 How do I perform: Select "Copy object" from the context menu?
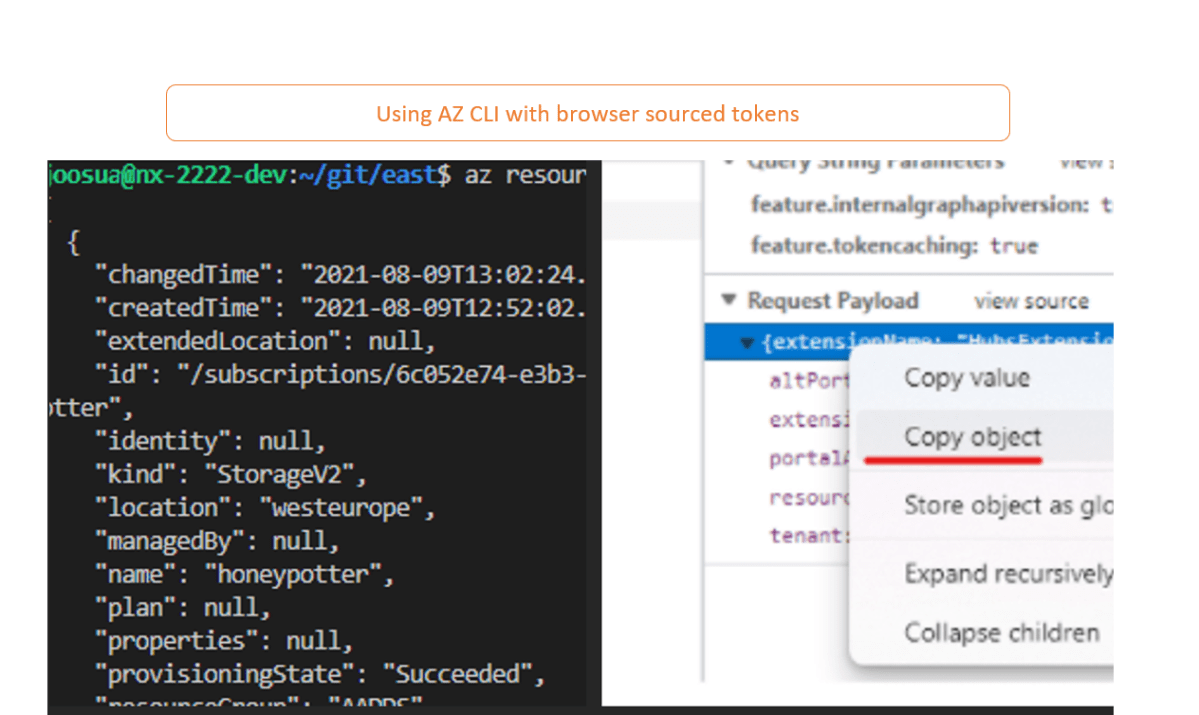[971, 437]
